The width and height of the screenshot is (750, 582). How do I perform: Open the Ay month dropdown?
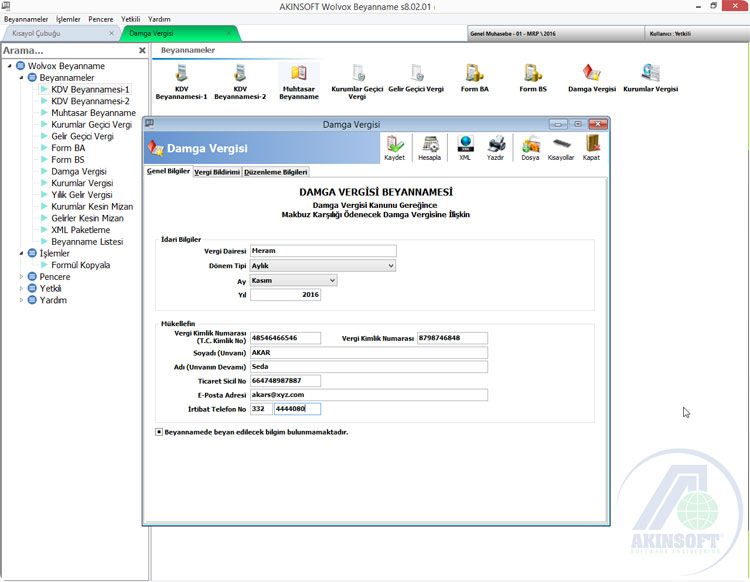pyautogui.click(x=332, y=280)
